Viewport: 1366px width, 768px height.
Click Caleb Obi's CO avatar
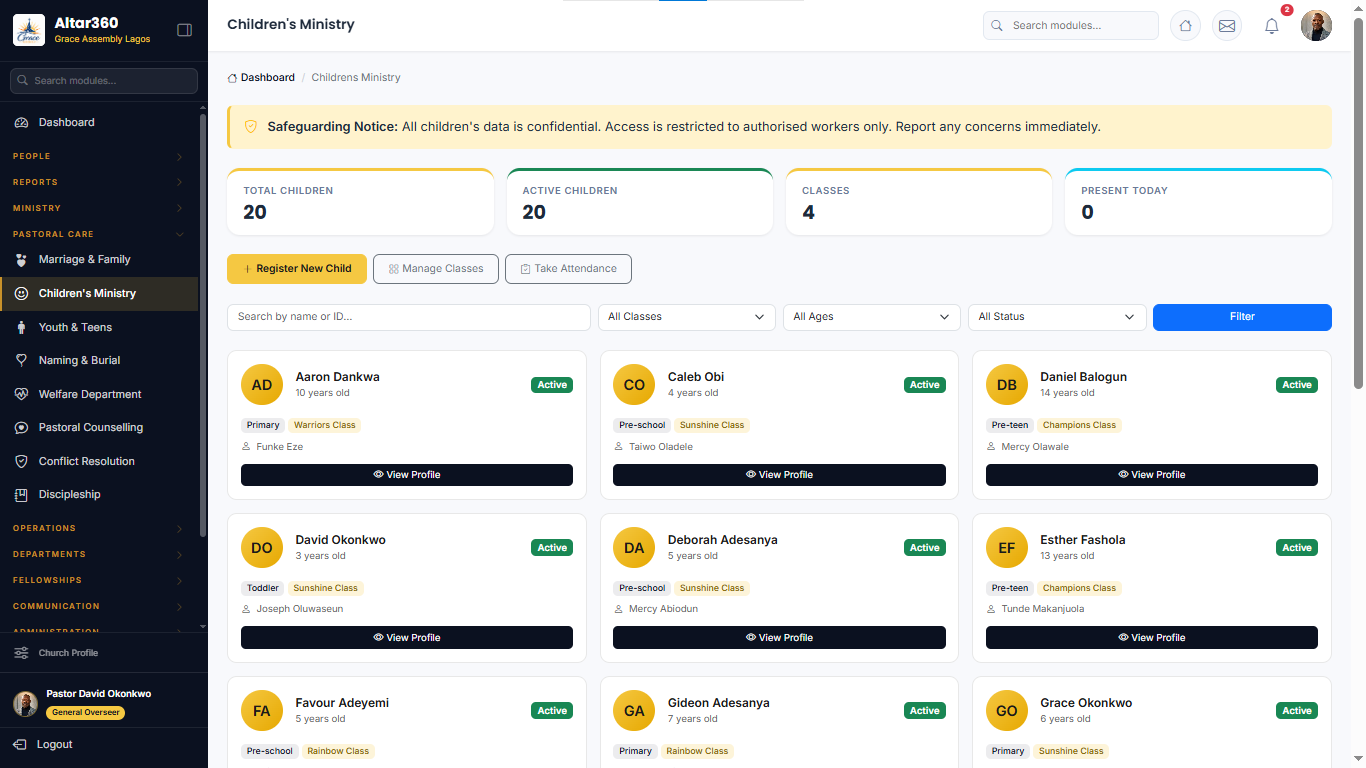(634, 385)
